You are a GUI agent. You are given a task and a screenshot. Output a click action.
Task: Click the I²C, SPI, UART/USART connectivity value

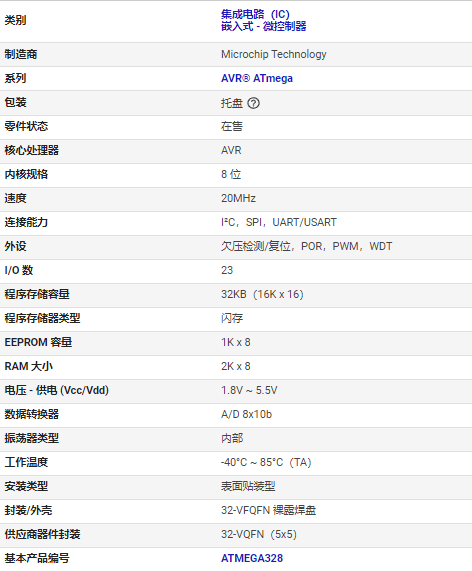pyautogui.click(x=279, y=222)
